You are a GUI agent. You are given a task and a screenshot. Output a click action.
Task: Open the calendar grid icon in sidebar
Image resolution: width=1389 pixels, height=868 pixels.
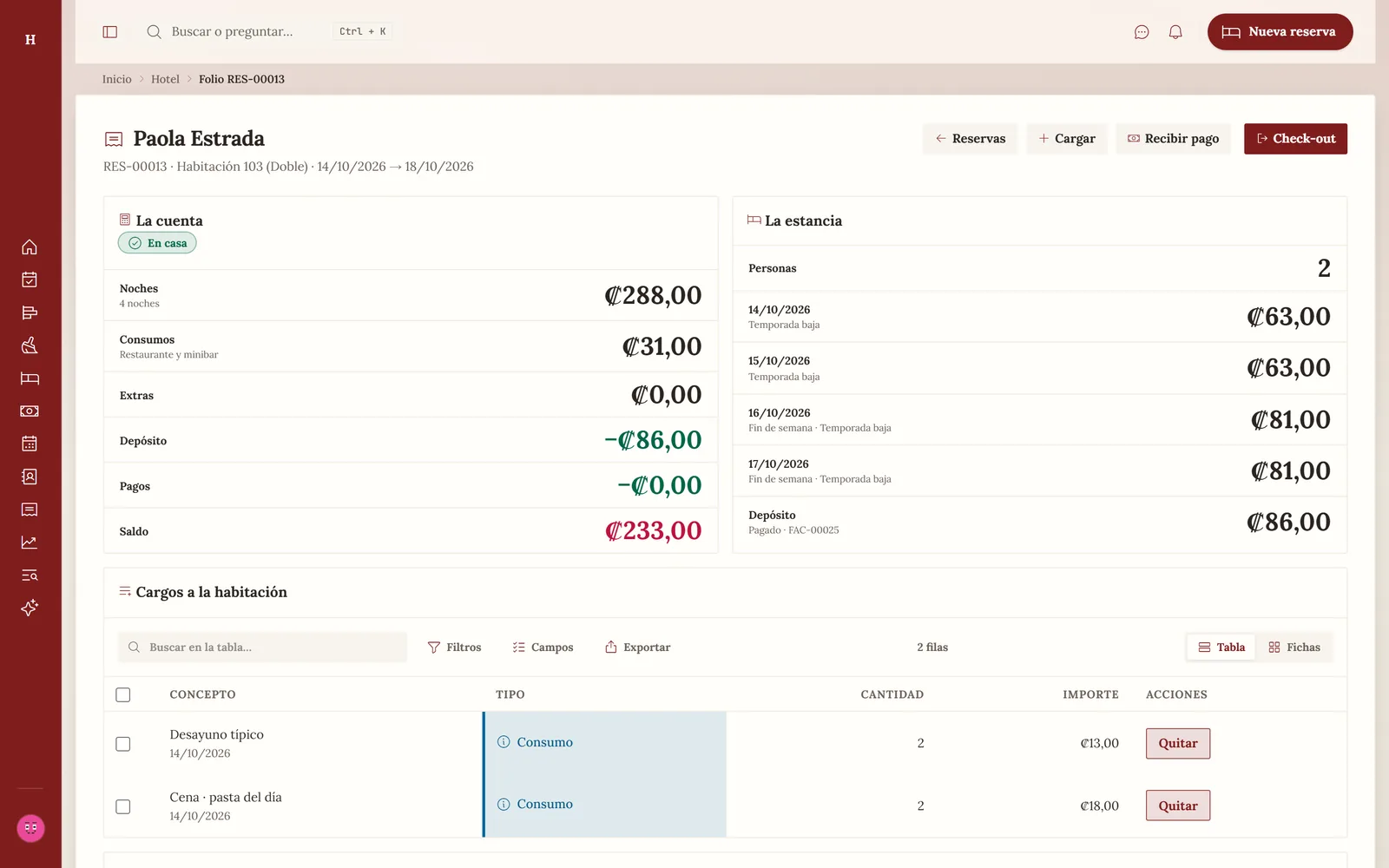(30, 444)
